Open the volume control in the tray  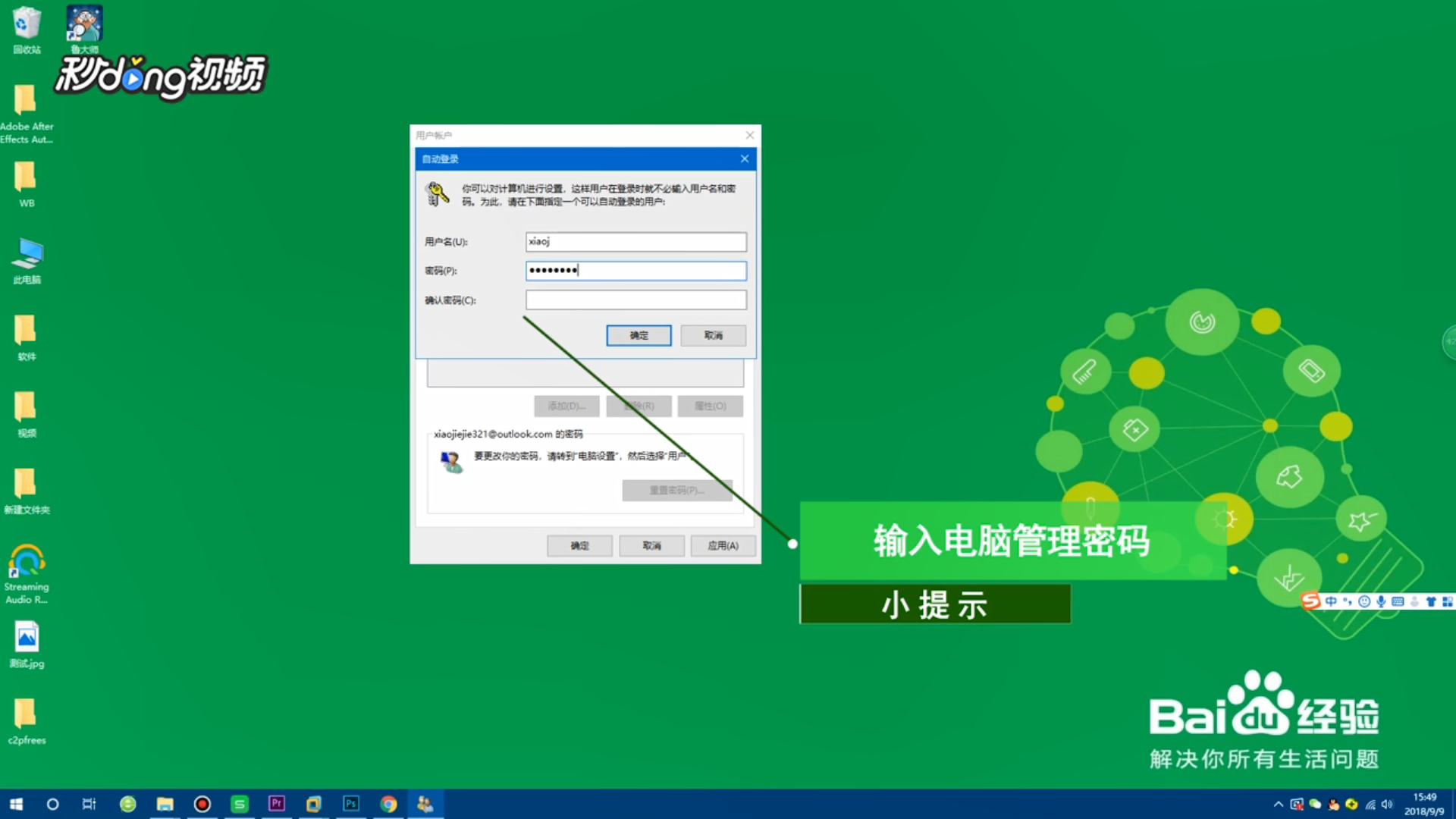point(1387,805)
